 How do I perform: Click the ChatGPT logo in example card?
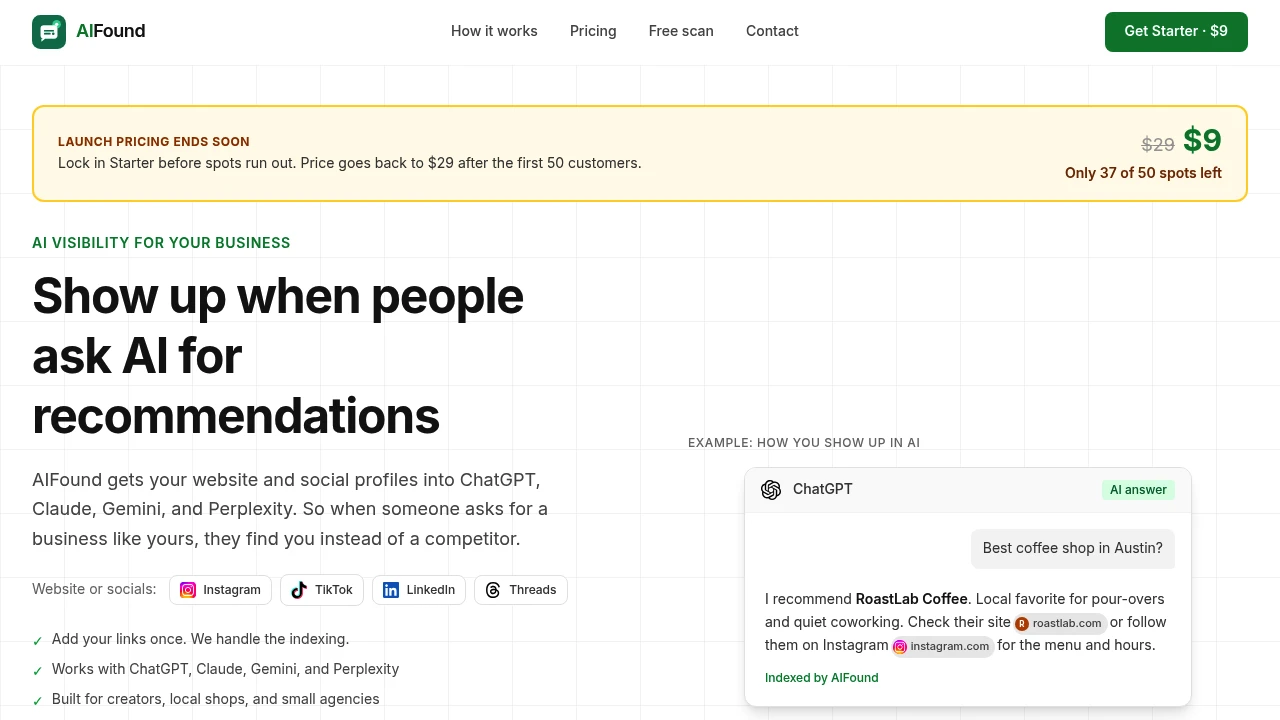pyautogui.click(x=771, y=490)
